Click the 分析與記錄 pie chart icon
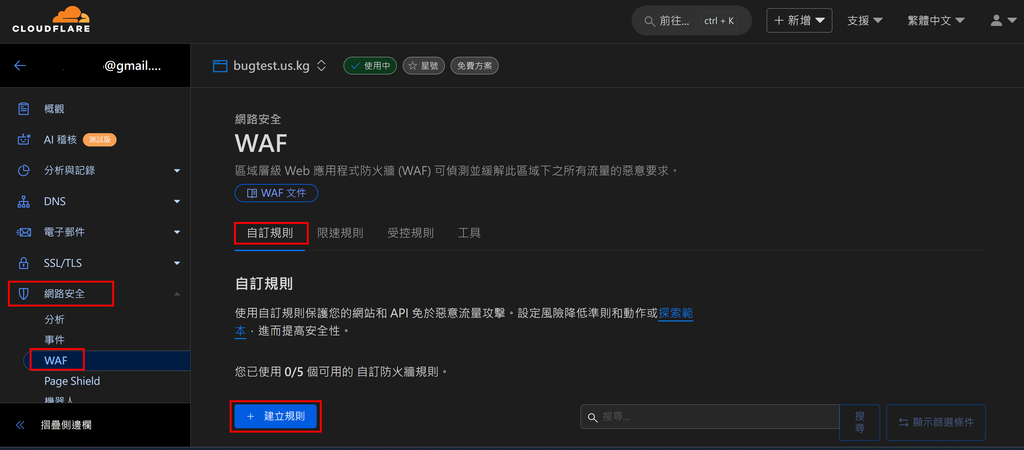The width and height of the screenshot is (1024, 450). pos(24,170)
